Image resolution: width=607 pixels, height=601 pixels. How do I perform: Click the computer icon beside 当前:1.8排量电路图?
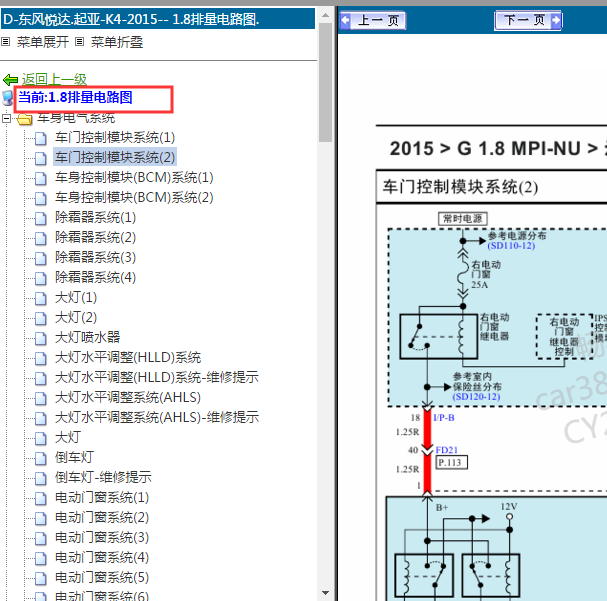point(8,98)
